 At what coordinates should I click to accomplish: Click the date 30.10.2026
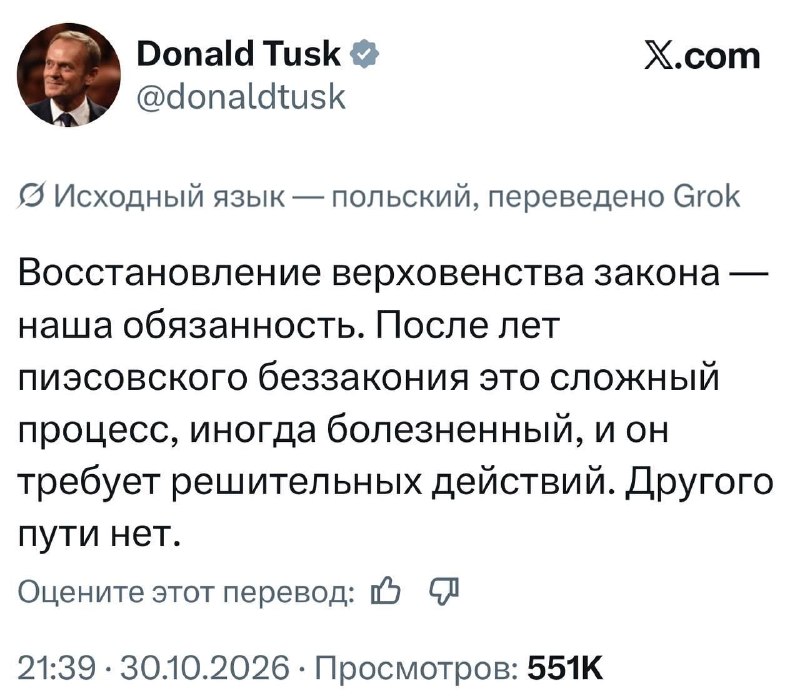pyautogui.click(x=204, y=667)
